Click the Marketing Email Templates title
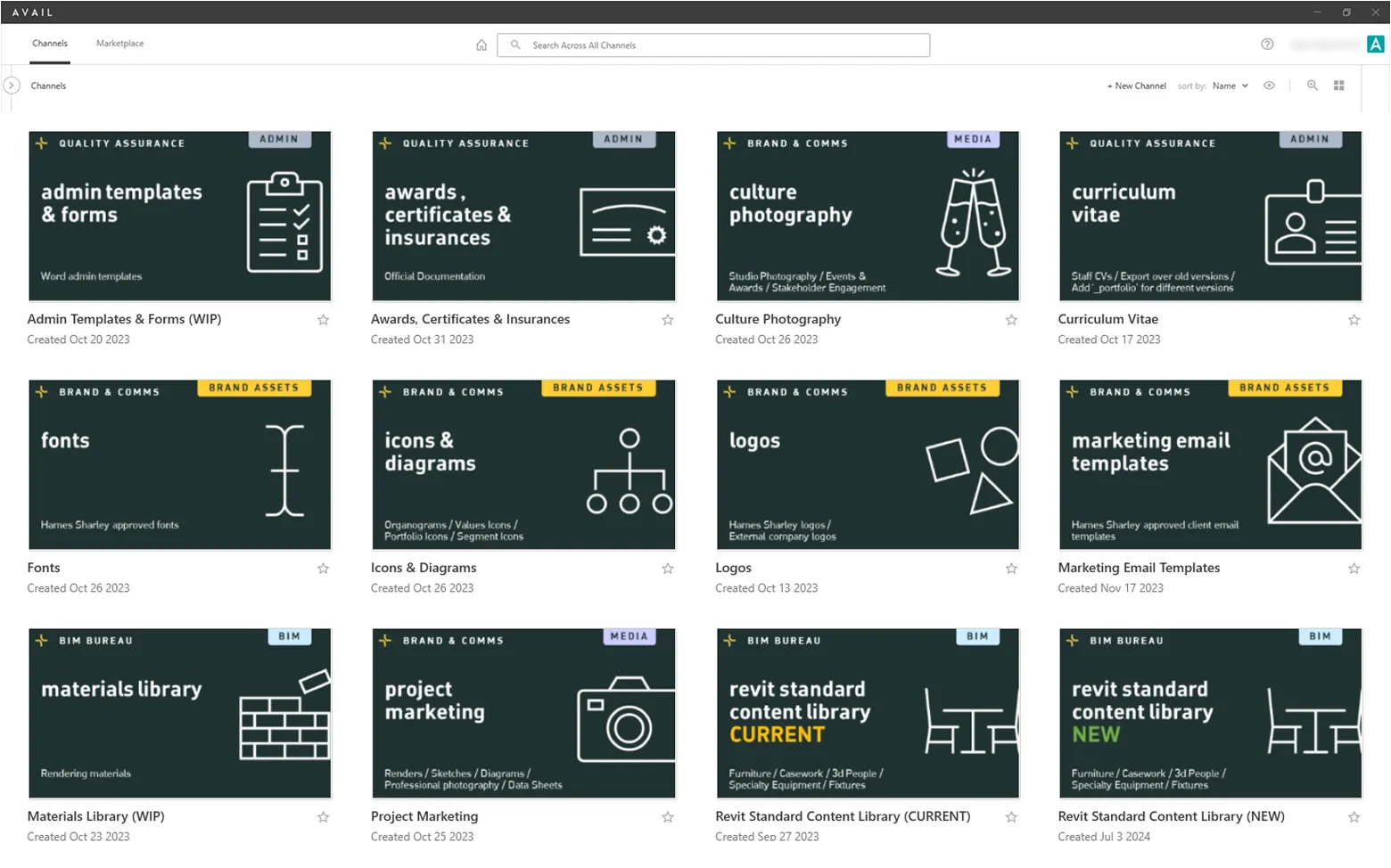1391x868 pixels. pyautogui.click(x=1139, y=568)
